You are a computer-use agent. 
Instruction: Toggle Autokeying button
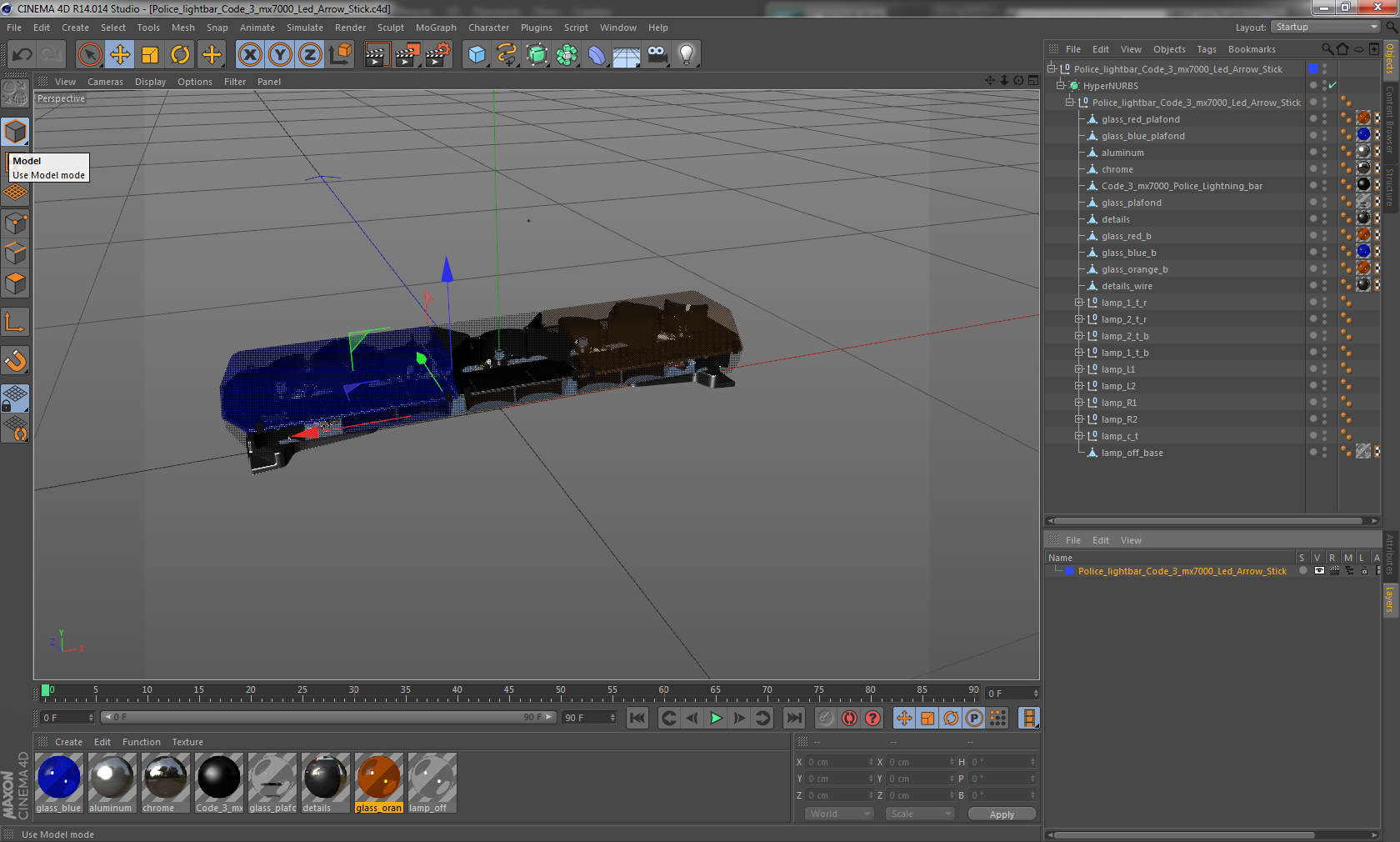pyautogui.click(x=849, y=718)
